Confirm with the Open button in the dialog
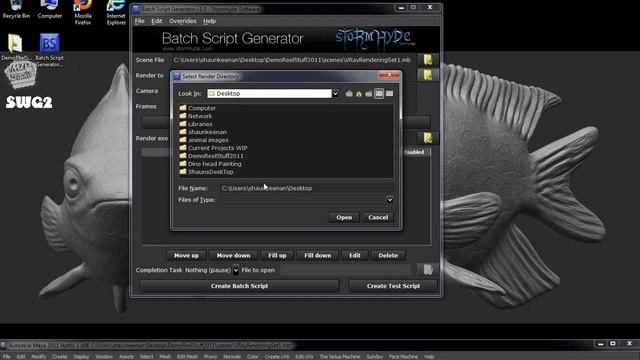 coord(344,218)
